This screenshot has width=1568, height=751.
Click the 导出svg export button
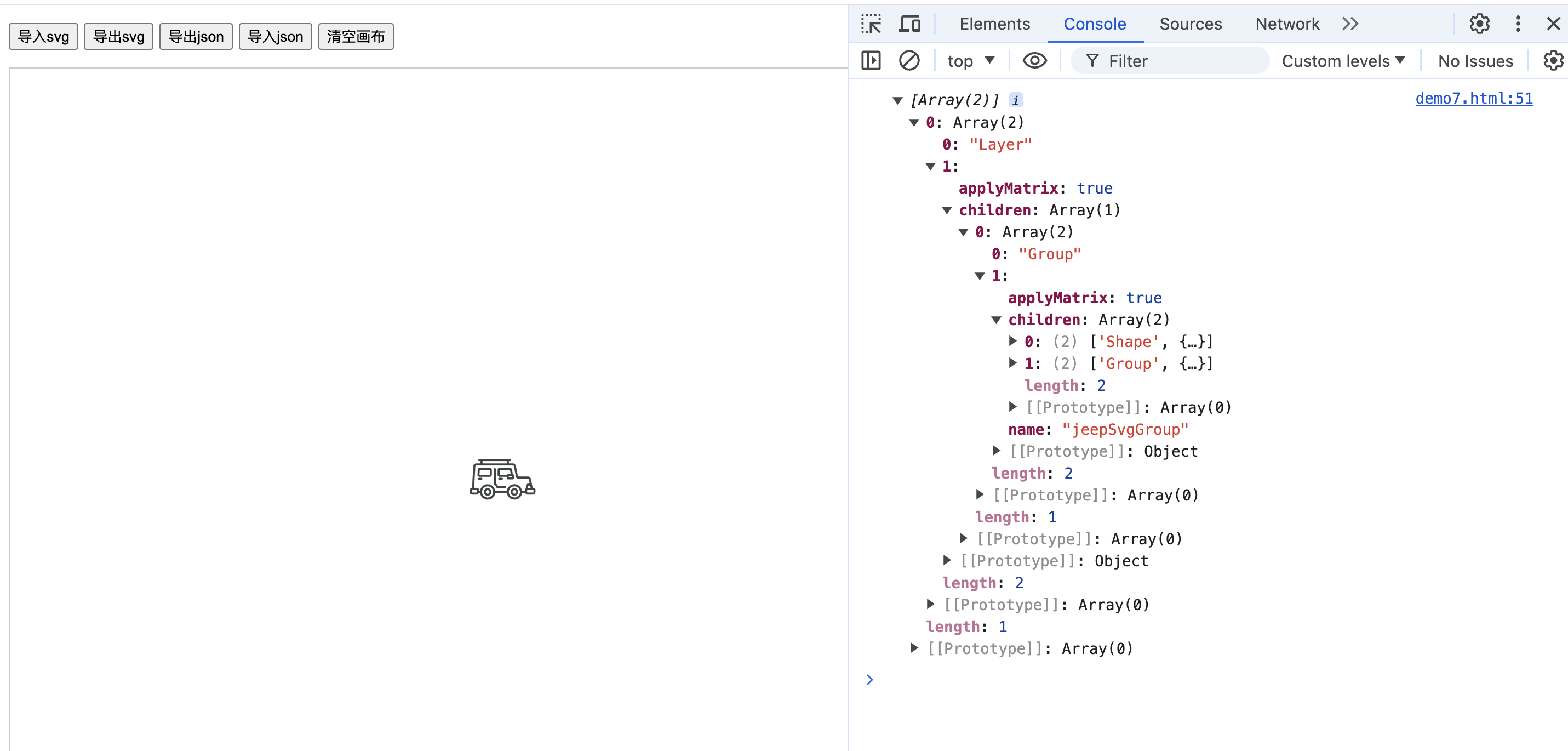(x=118, y=36)
